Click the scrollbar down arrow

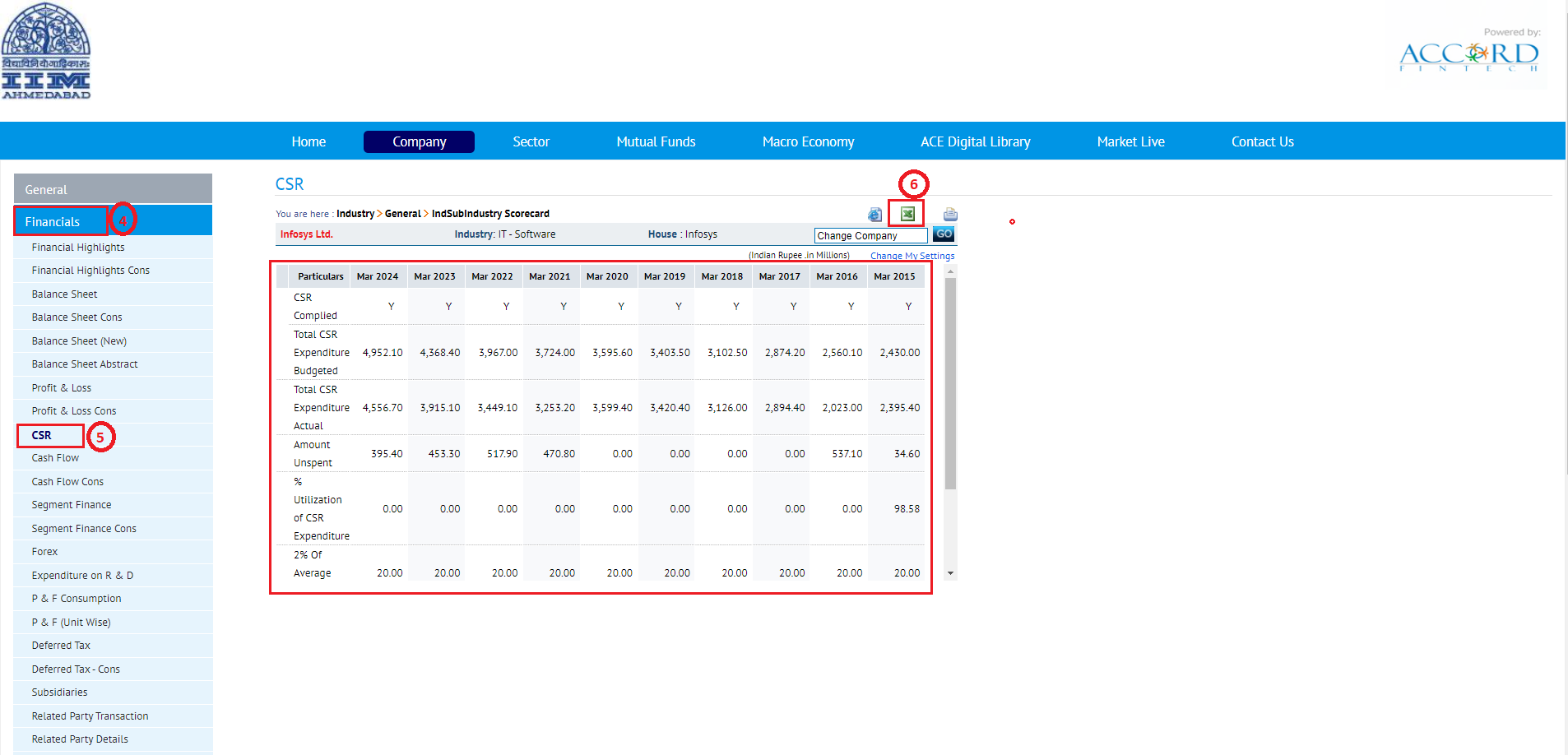point(950,573)
